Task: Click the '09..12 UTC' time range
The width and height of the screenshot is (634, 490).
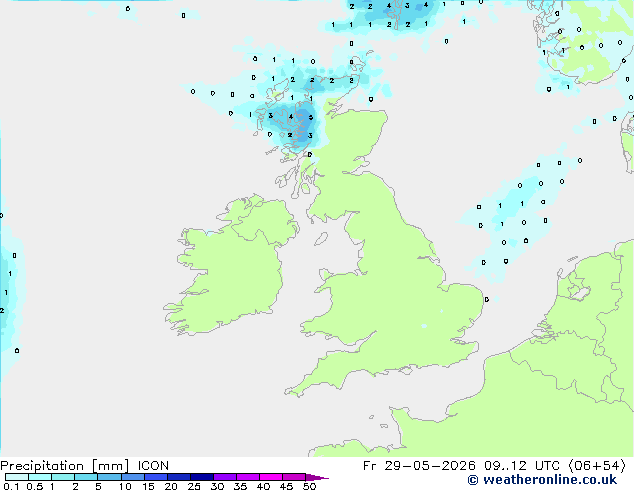Action: click(522, 466)
